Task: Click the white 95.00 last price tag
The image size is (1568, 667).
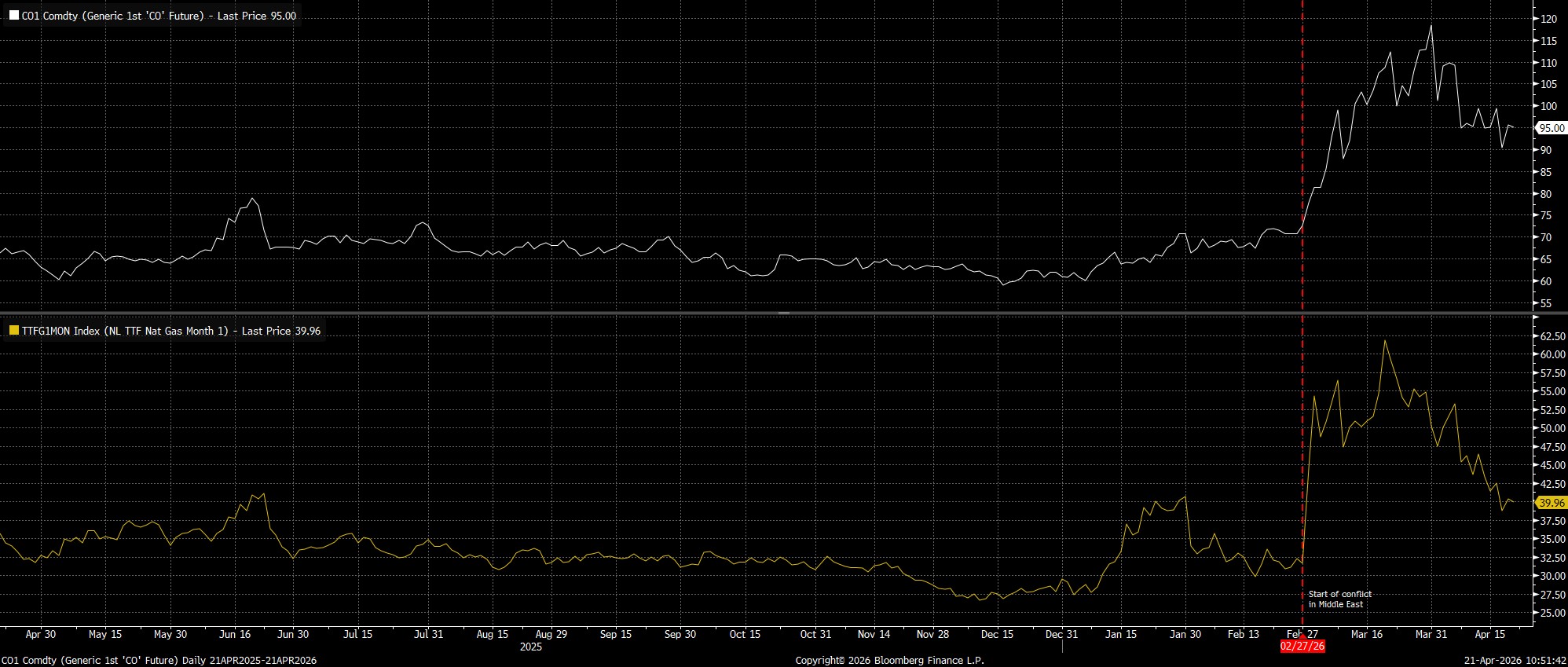Action: (1551, 128)
